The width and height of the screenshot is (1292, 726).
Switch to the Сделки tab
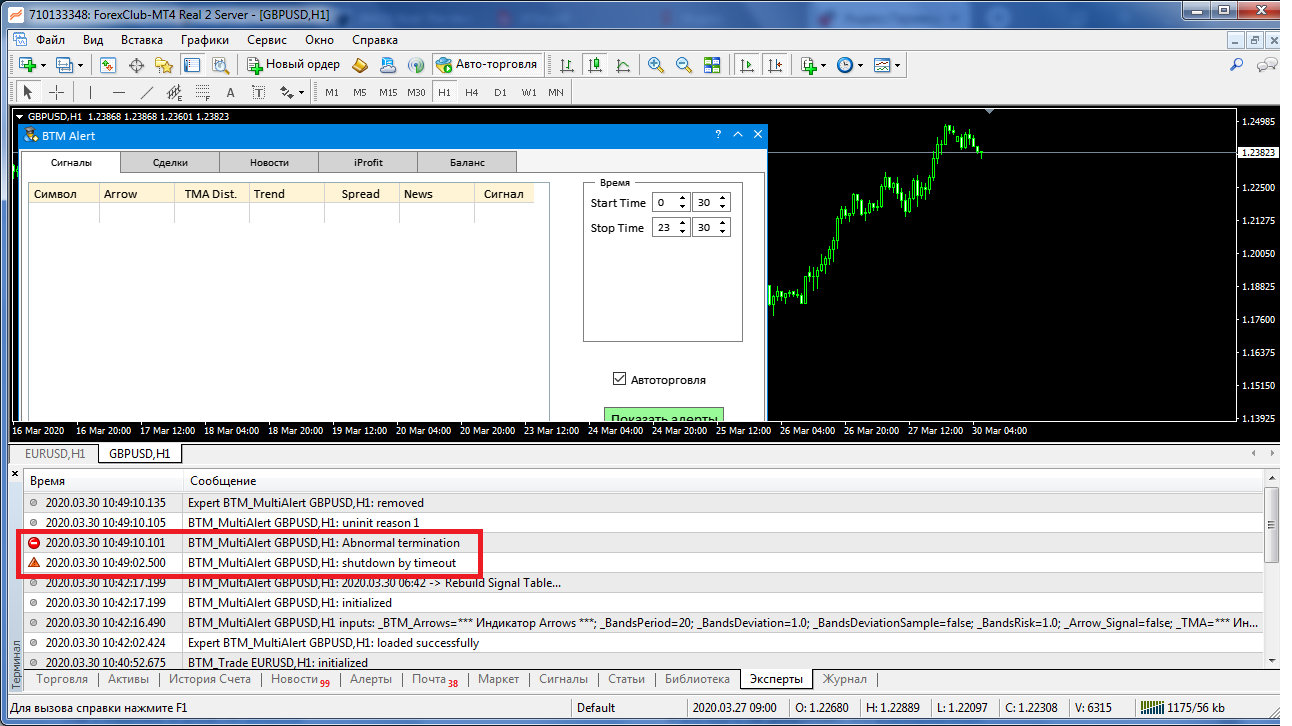pos(170,162)
